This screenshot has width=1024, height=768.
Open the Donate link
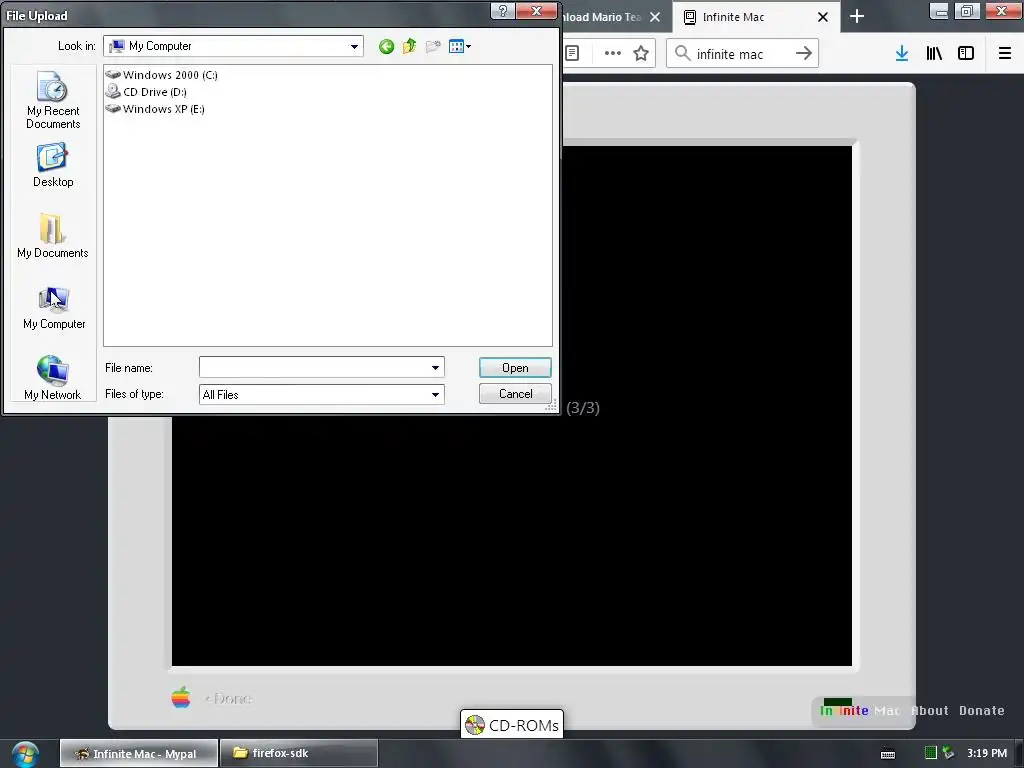tap(982, 711)
